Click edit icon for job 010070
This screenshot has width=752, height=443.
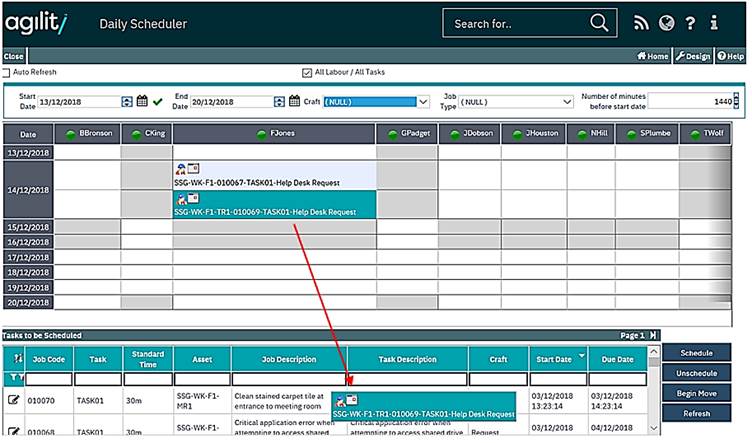click(14, 401)
